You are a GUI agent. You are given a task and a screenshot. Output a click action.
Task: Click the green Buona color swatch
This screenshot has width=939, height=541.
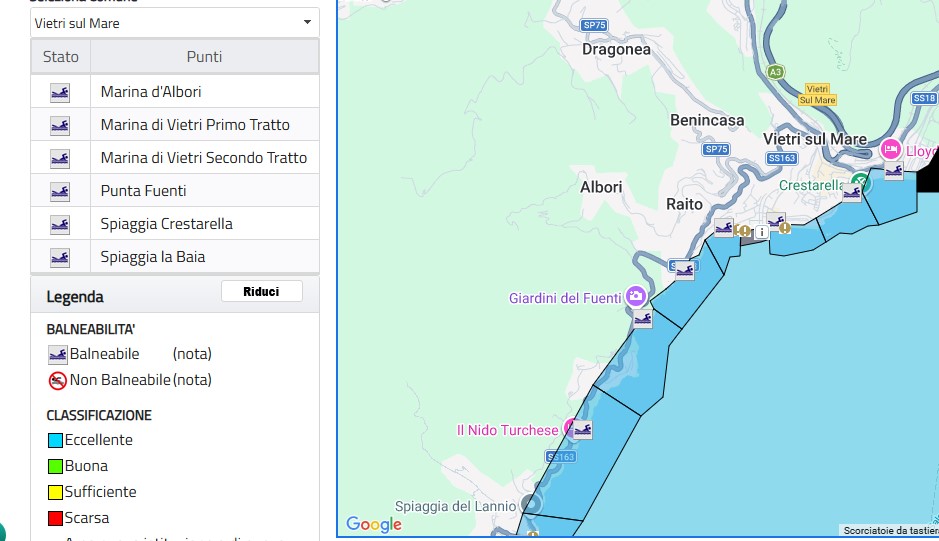(55, 466)
